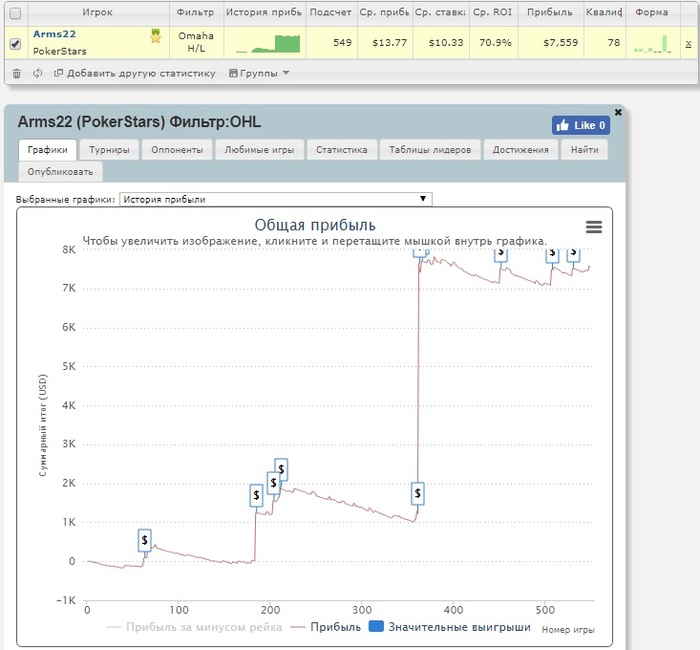Click the $10.33 average stake value
The image size is (700, 650).
446,43
